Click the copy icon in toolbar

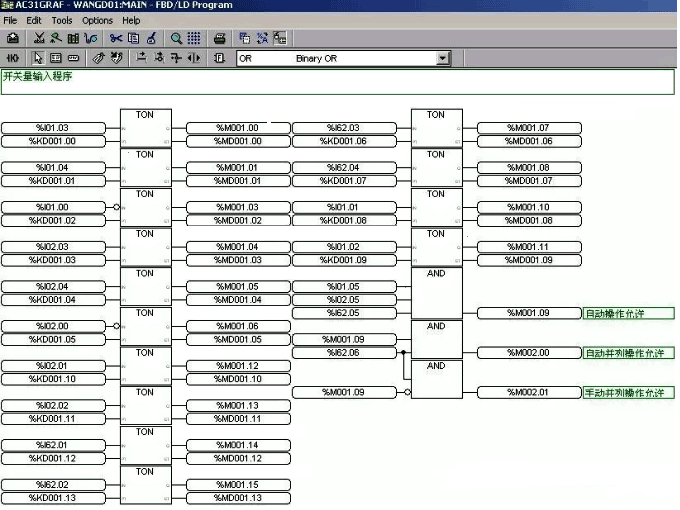click(133, 38)
